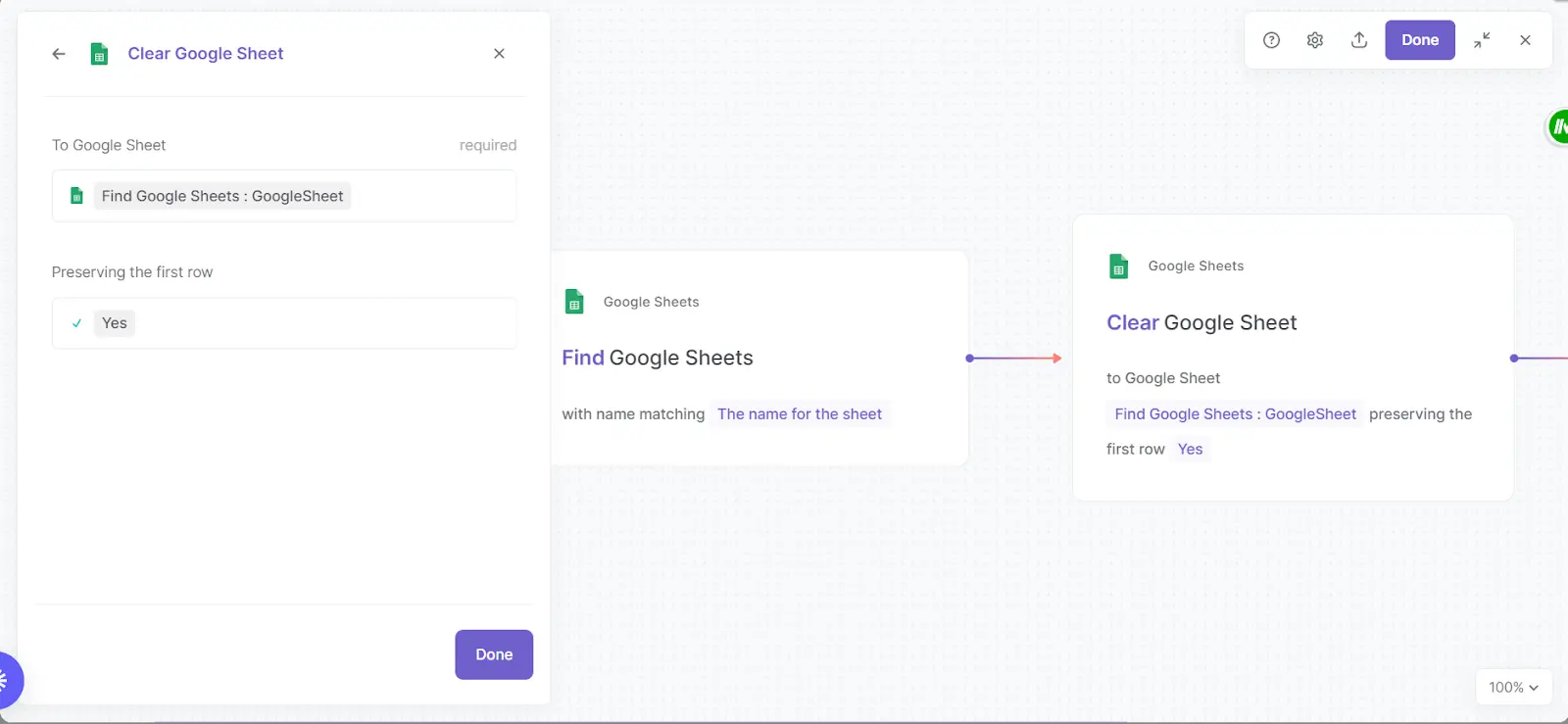1568x724 pixels.
Task: Go back using the left arrow icon
Action: 59,54
